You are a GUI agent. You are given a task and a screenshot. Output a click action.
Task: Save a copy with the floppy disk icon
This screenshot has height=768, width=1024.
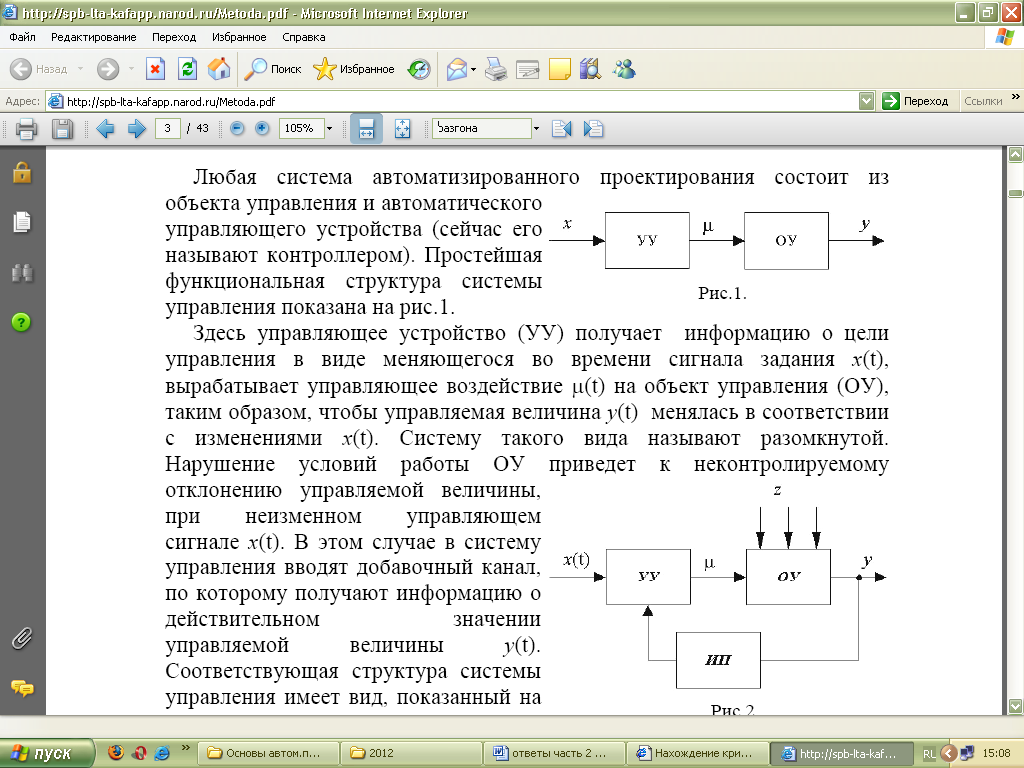tap(62, 129)
